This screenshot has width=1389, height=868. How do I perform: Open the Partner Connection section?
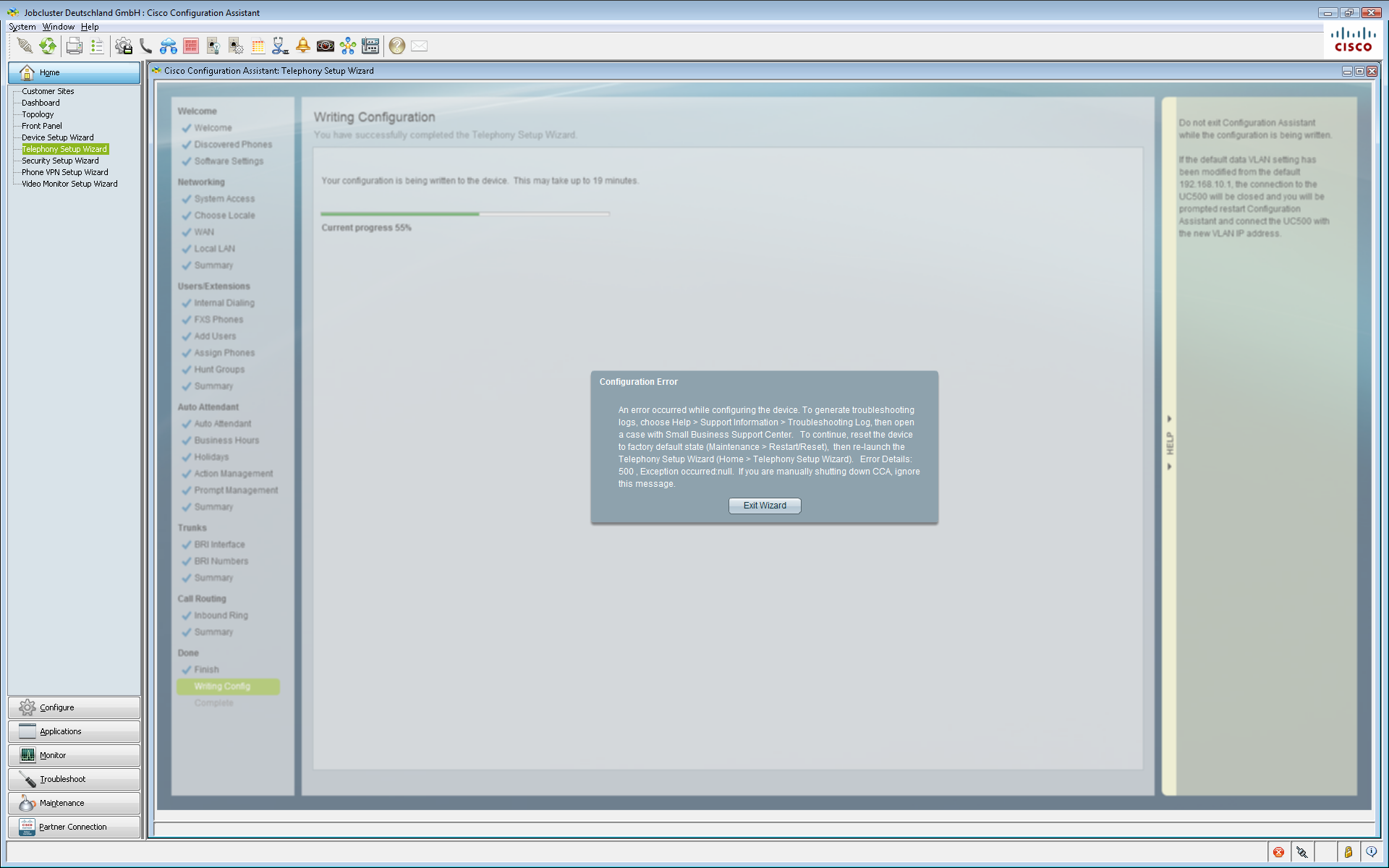pyautogui.click(x=74, y=827)
